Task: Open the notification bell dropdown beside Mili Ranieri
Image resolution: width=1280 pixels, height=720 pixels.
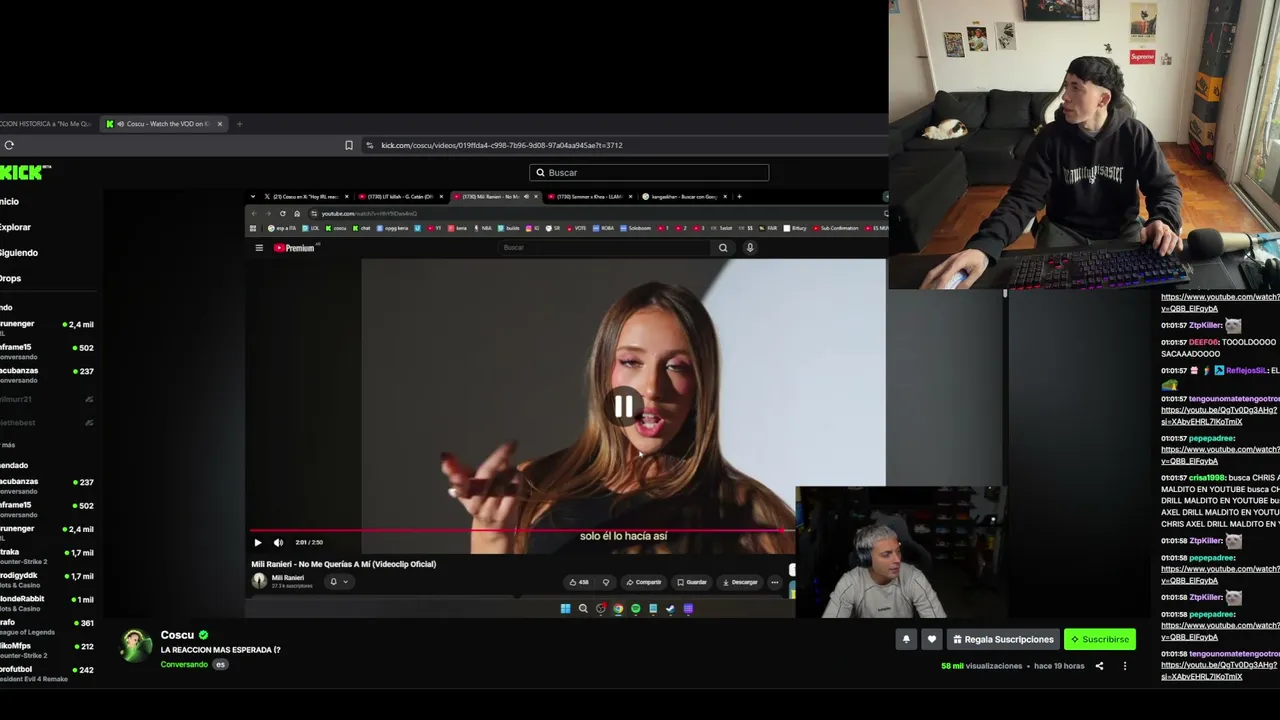Action: tap(339, 582)
